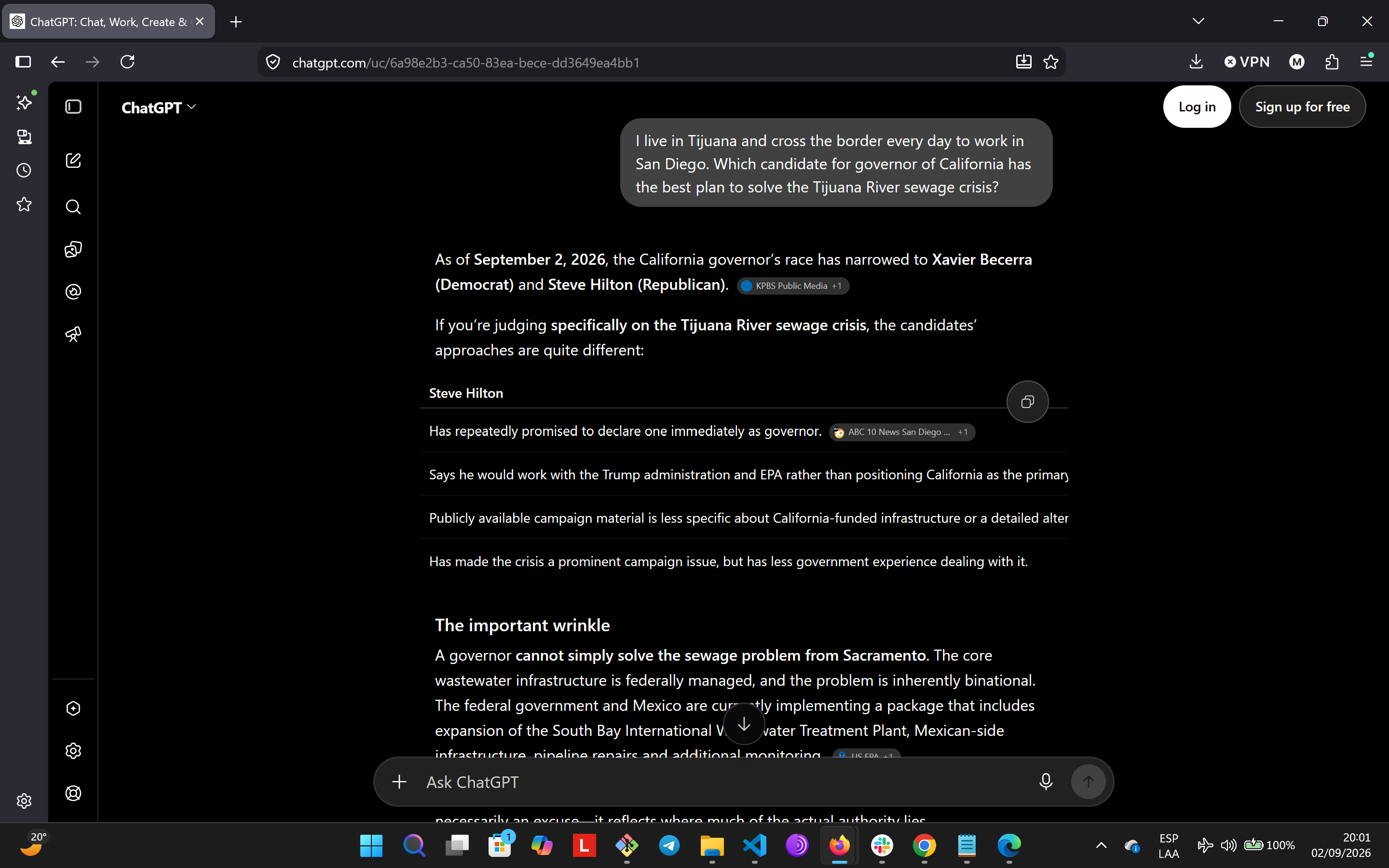Click the microphone dictation icon

[x=1046, y=781]
